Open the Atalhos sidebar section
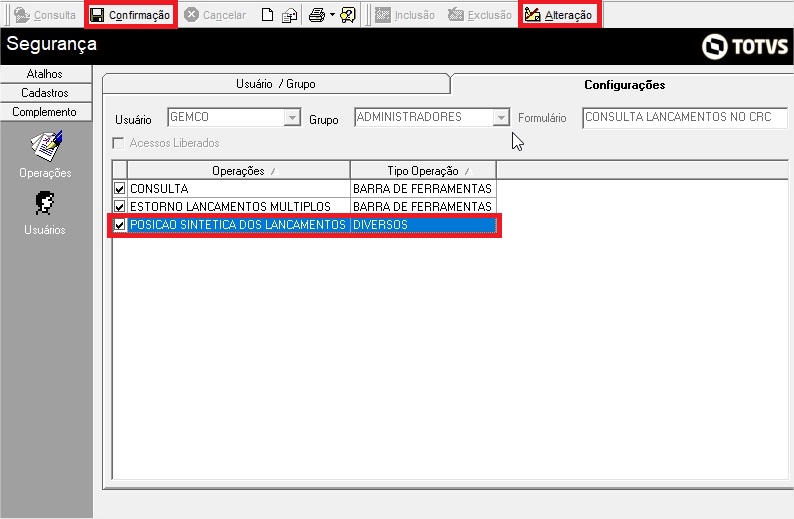The image size is (794, 519). click(46, 74)
